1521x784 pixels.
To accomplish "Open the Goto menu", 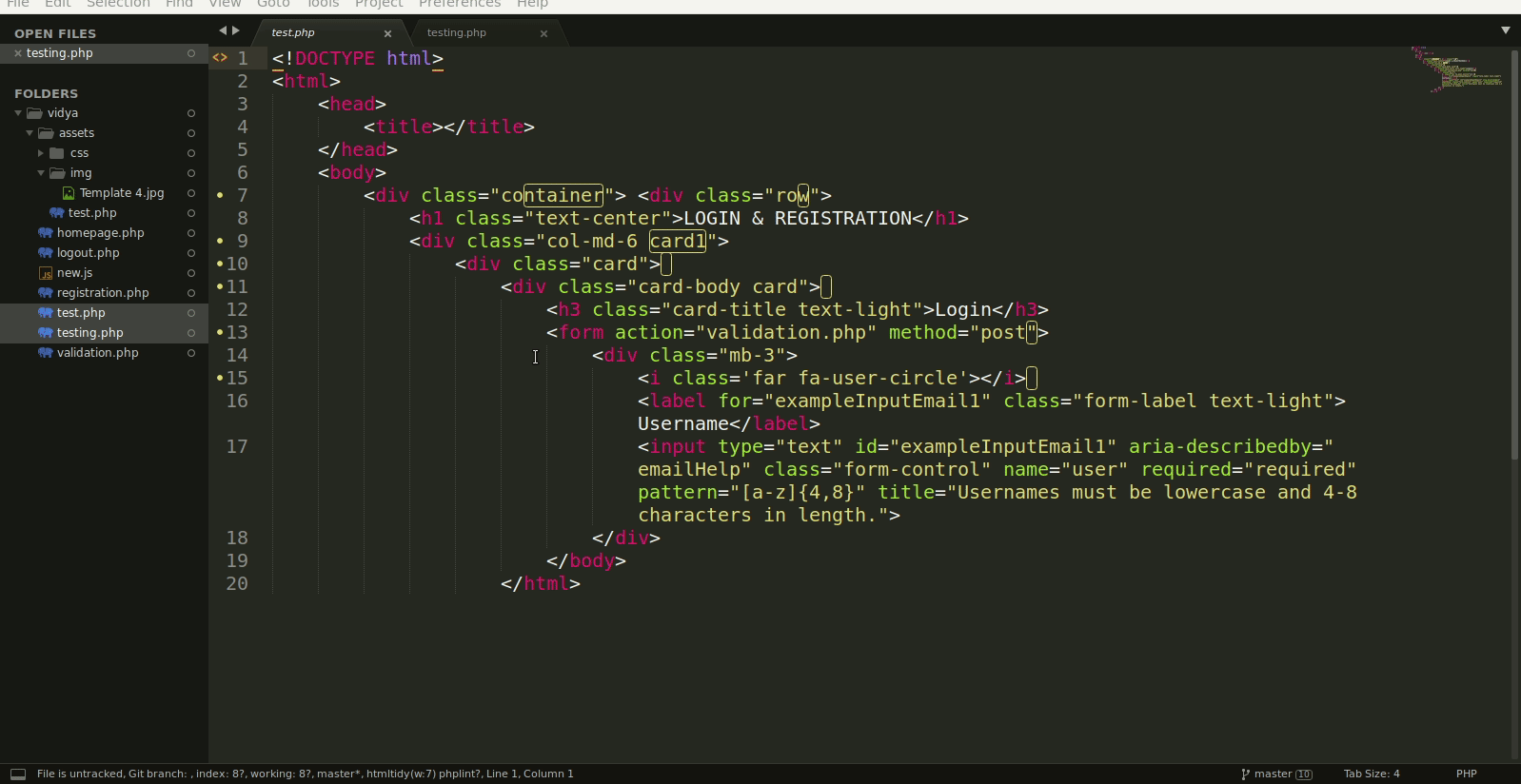I will coord(273,4).
